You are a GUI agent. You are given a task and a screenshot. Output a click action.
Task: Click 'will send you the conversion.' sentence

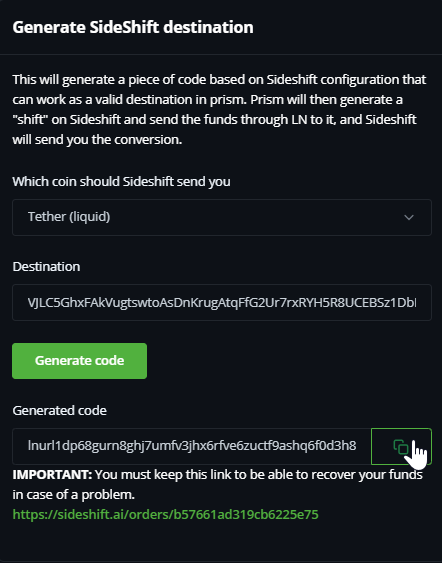(x=97, y=140)
